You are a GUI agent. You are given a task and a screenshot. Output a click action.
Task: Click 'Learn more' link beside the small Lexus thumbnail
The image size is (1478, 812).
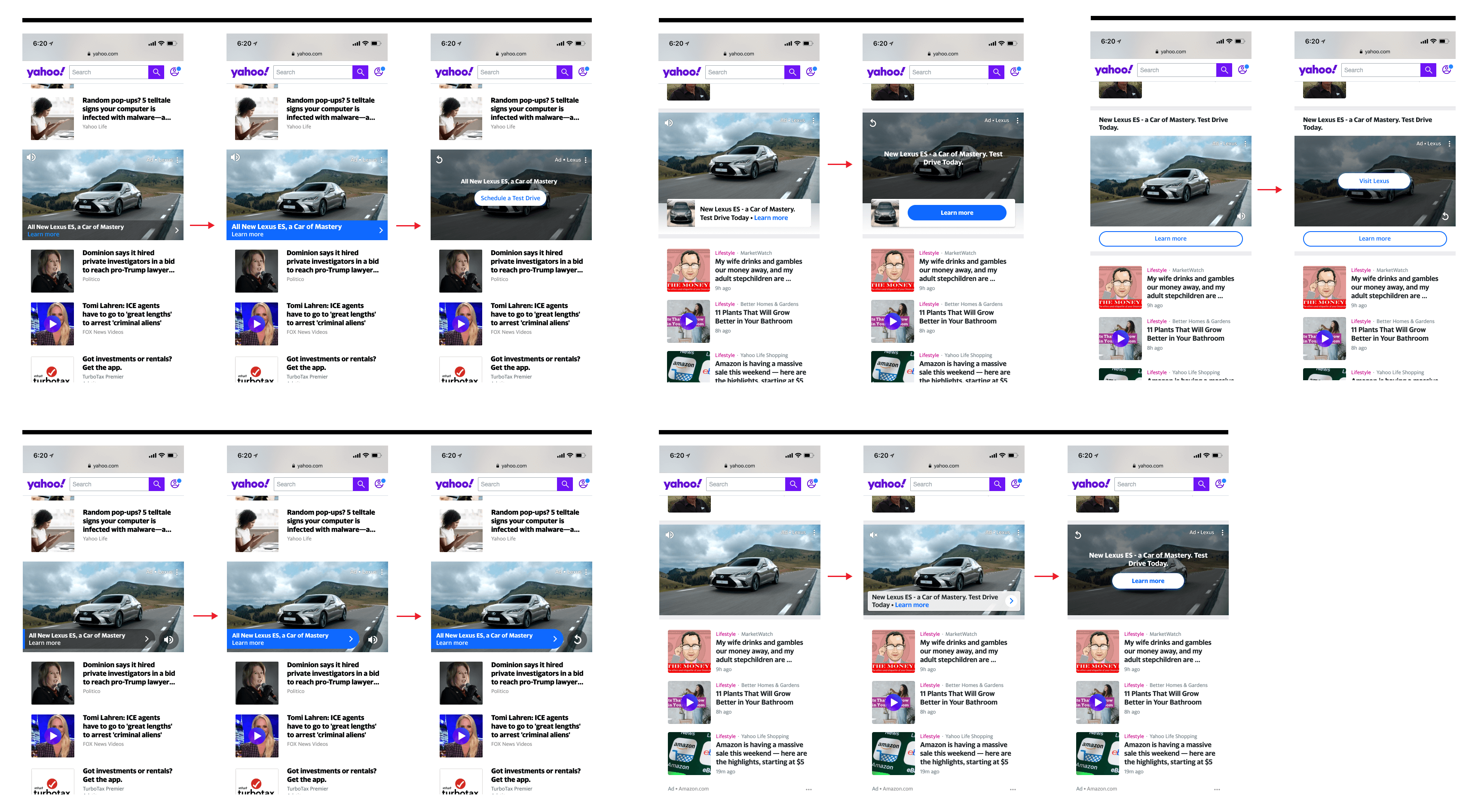point(771,218)
